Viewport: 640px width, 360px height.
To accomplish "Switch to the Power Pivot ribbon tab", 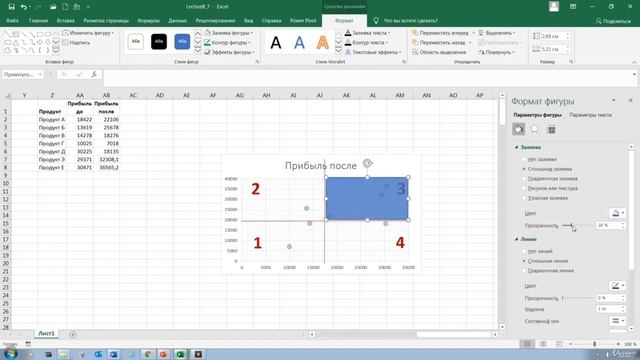I will 303,20.
